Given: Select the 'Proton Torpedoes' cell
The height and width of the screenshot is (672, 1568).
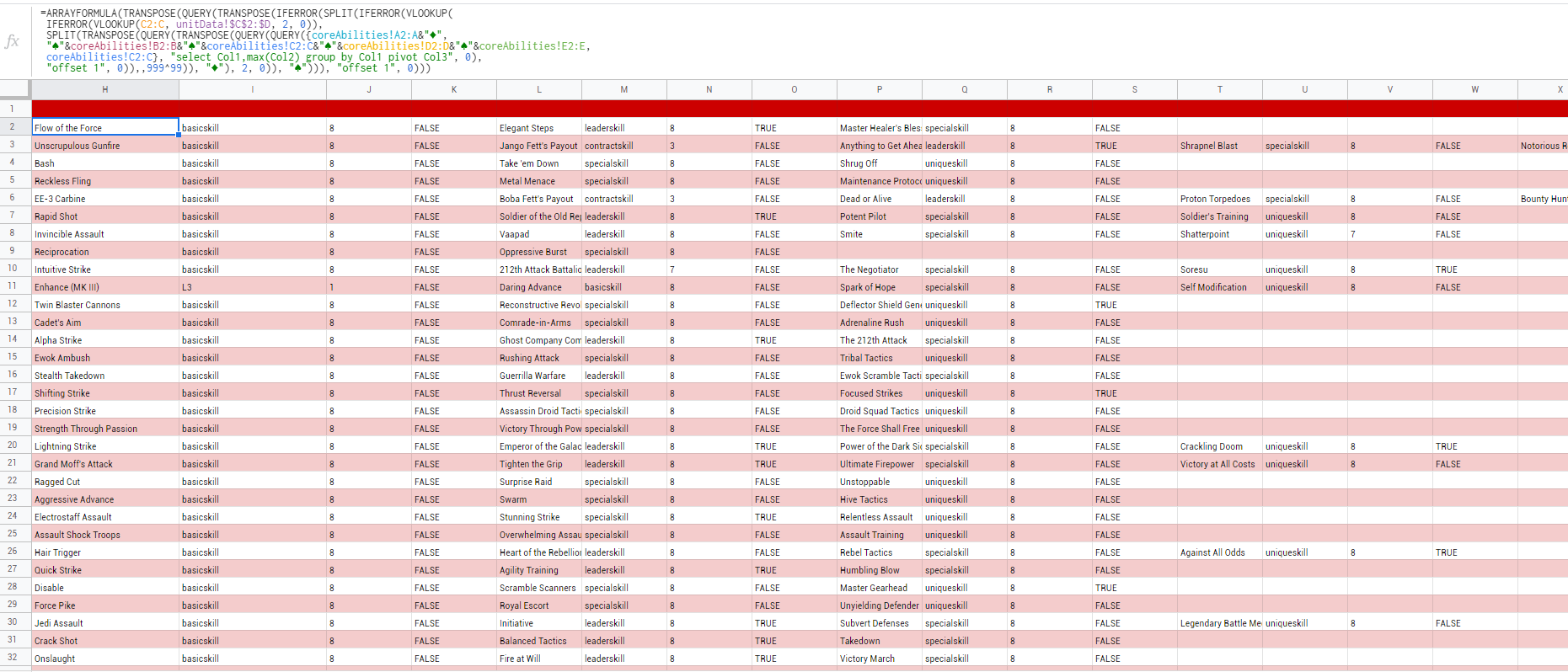Looking at the screenshot, I should [x=1220, y=199].
